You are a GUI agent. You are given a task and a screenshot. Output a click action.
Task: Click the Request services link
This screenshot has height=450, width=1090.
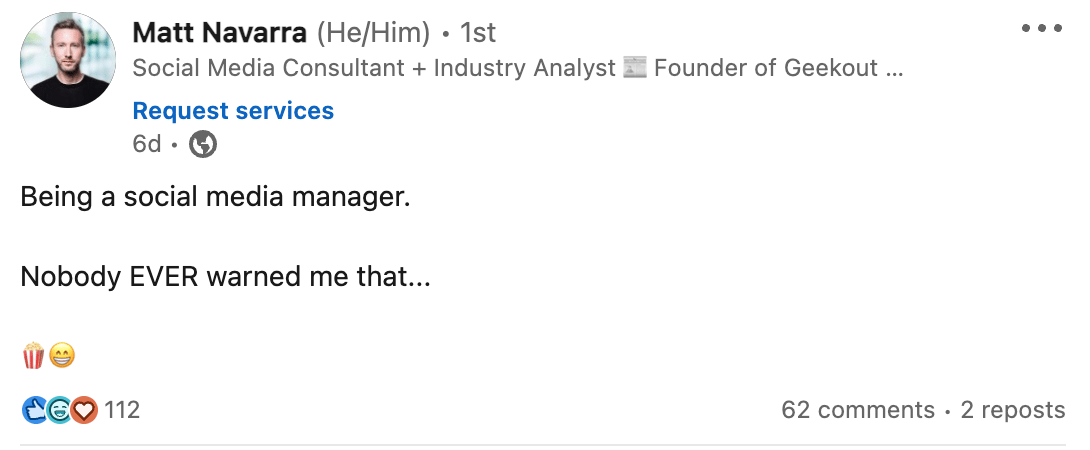[x=233, y=111]
